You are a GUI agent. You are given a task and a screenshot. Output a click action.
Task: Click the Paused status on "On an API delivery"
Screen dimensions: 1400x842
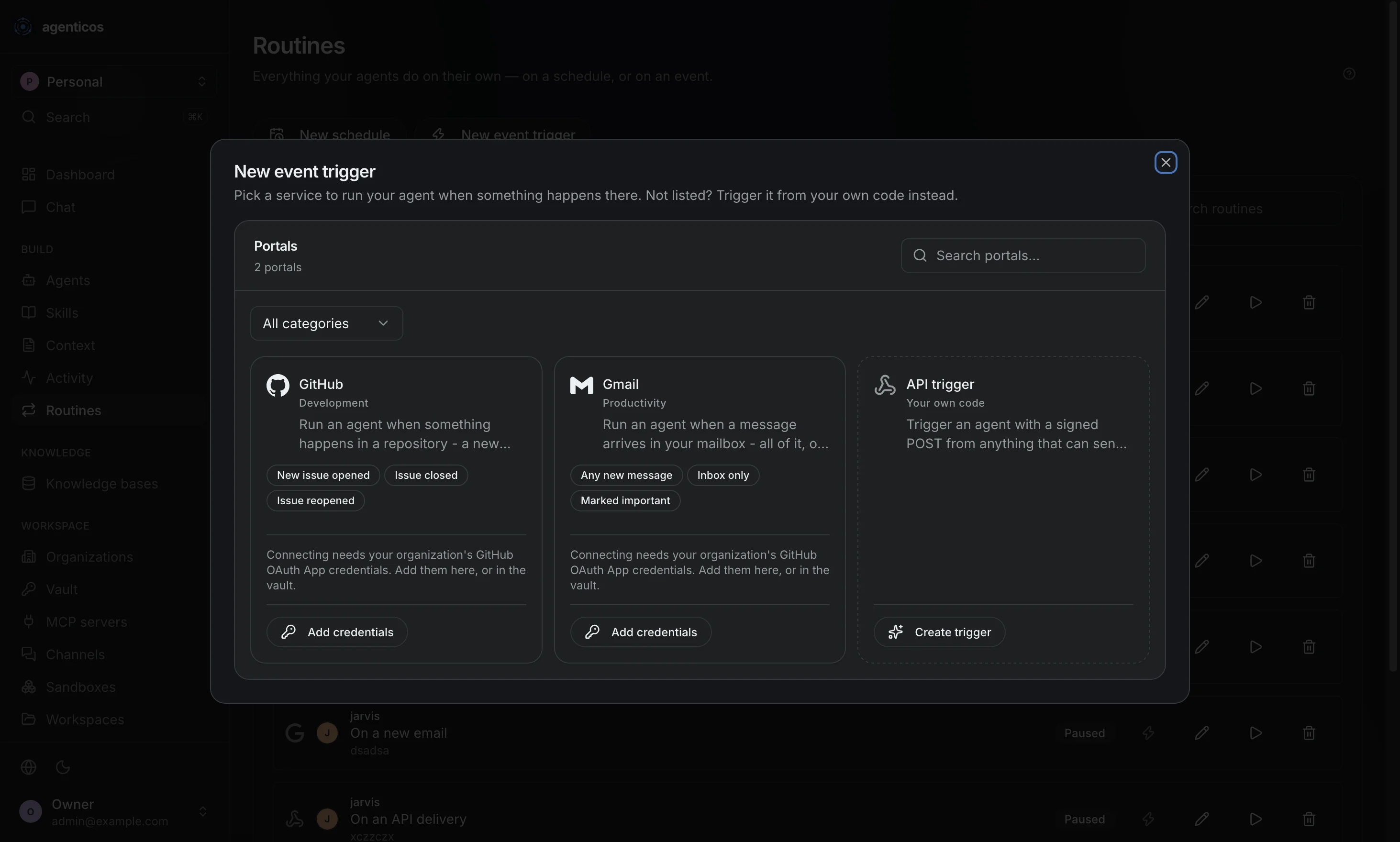[x=1084, y=820]
